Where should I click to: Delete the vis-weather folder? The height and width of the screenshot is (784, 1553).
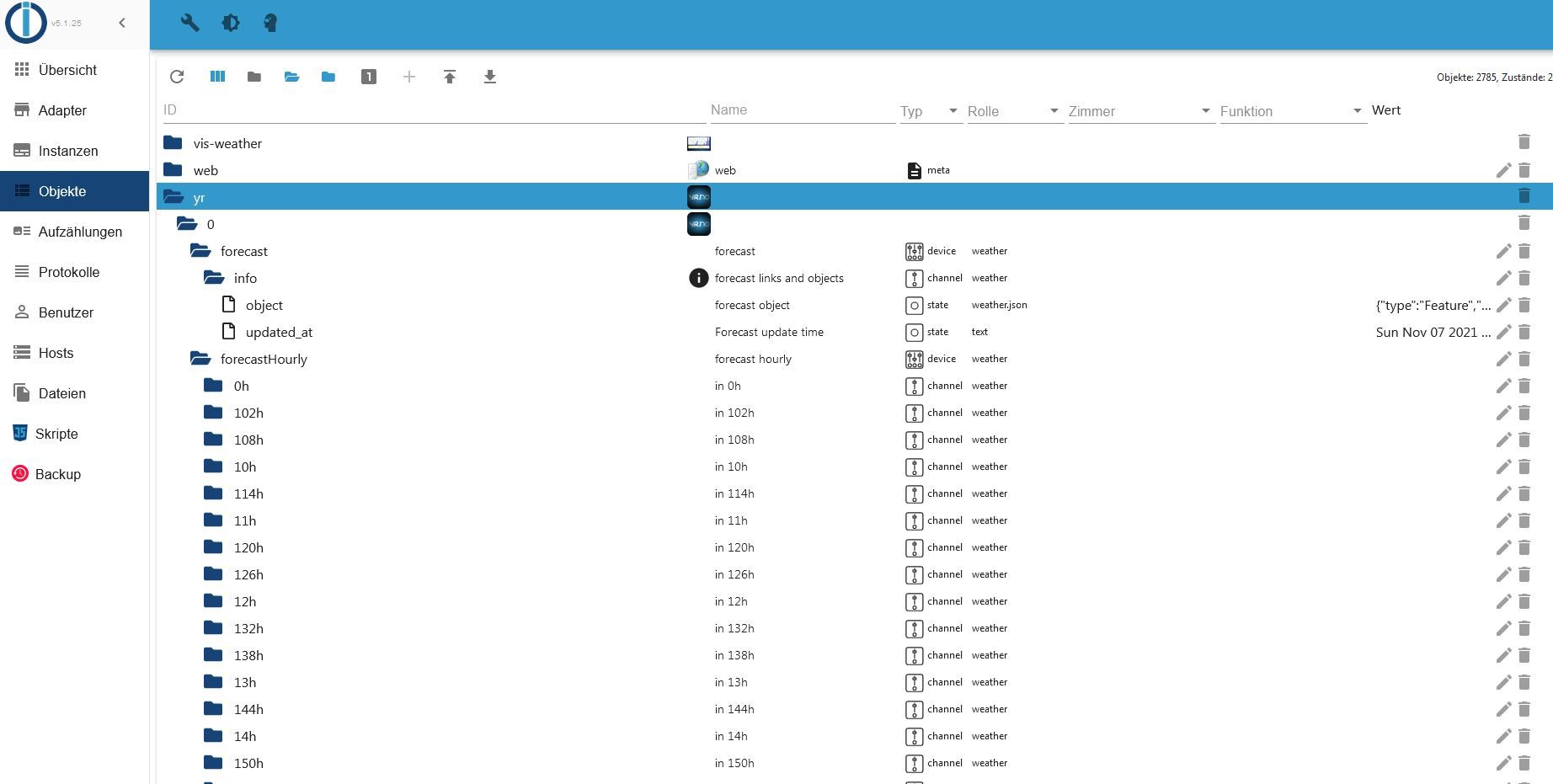(x=1524, y=141)
